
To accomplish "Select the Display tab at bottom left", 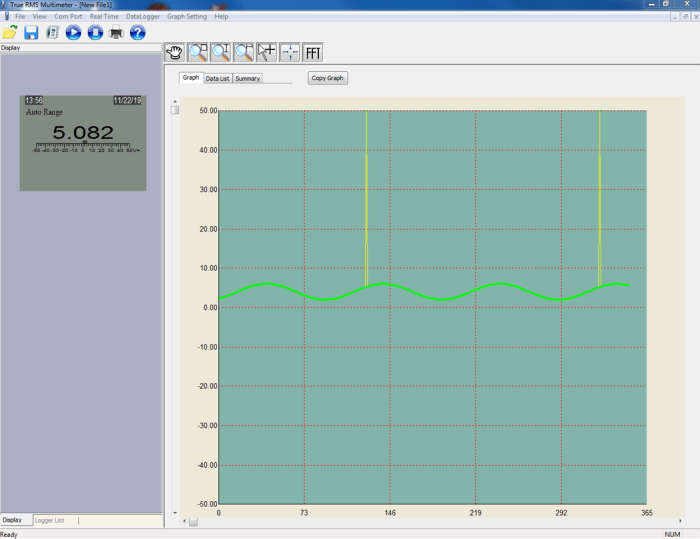I will click(x=12, y=520).
